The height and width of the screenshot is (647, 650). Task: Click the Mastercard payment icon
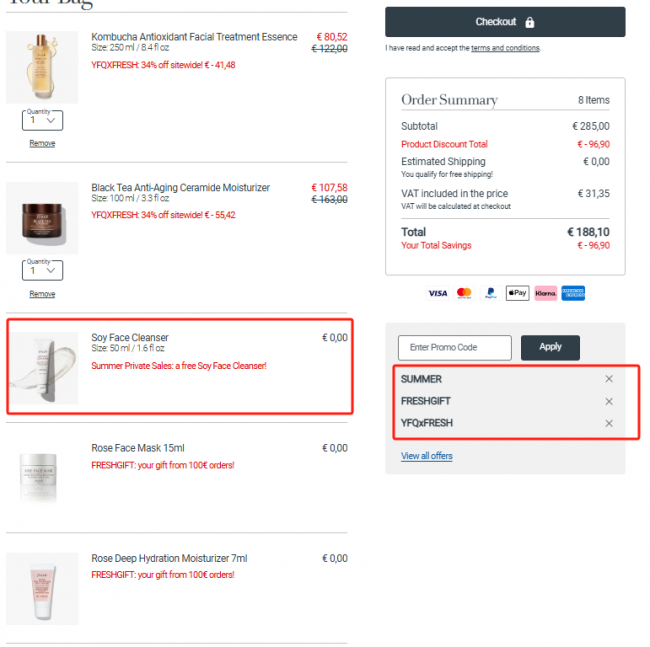pos(464,293)
